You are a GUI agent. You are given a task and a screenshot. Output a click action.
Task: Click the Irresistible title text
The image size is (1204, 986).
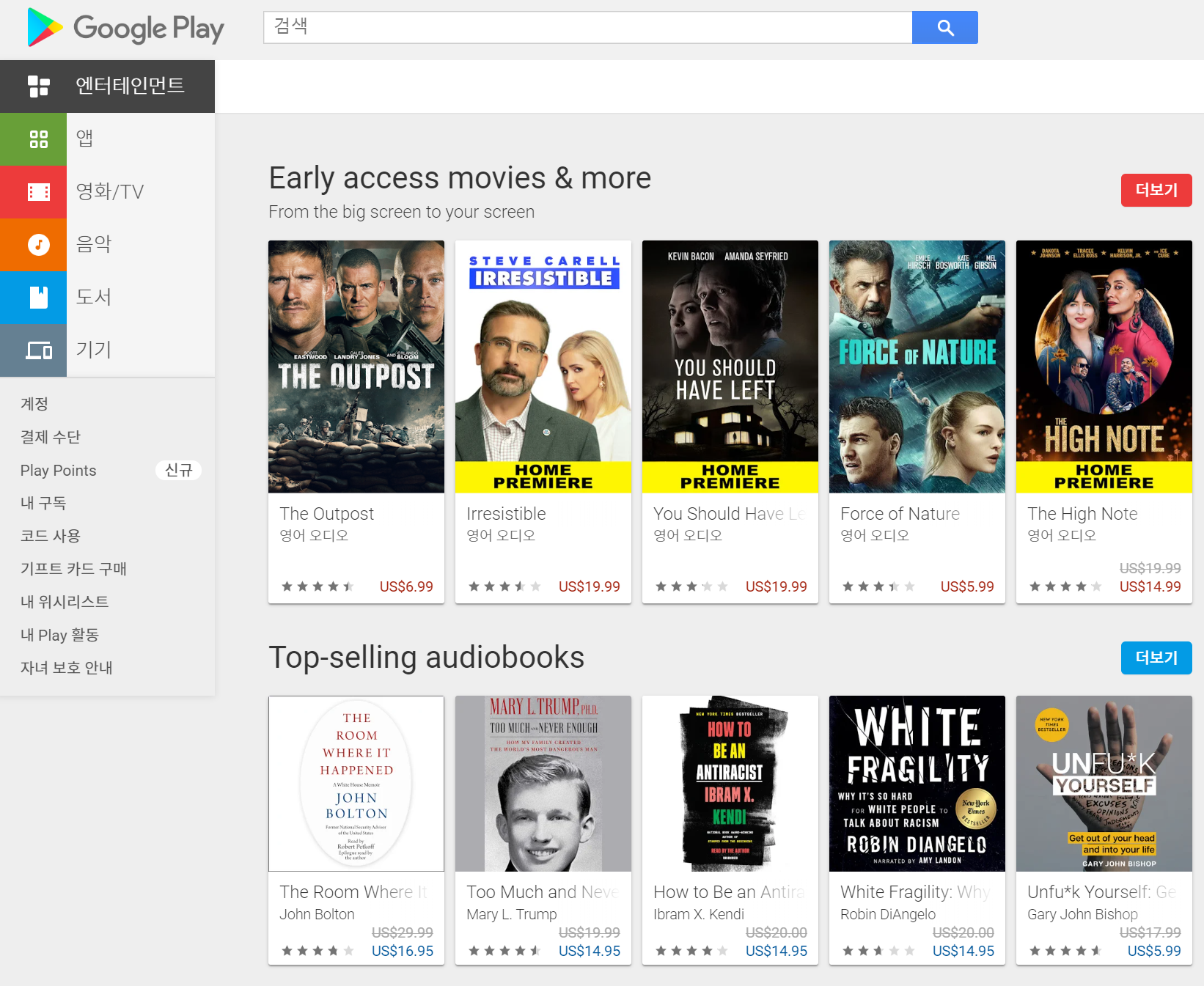pos(506,514)
